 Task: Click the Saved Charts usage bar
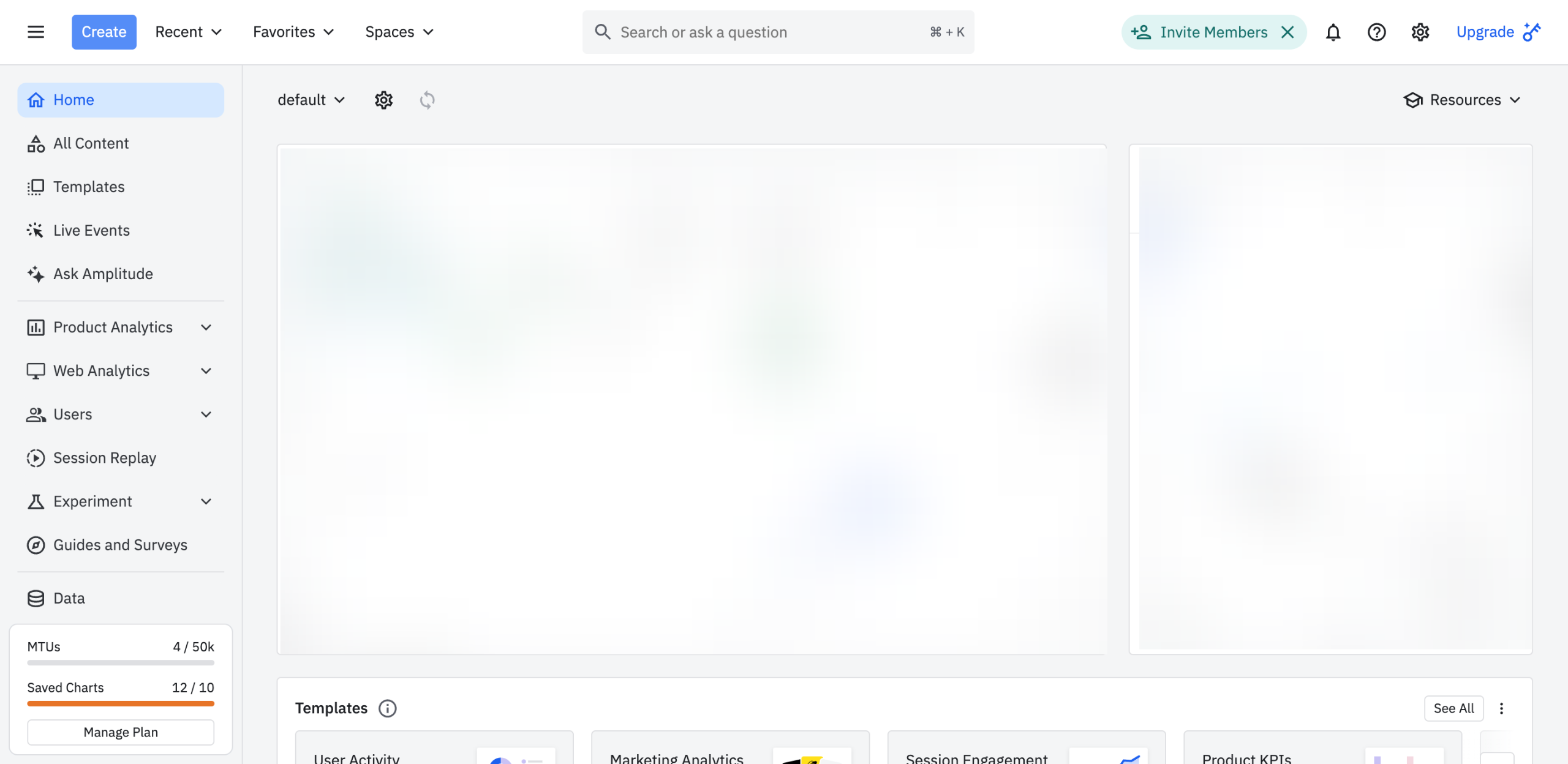121,703
